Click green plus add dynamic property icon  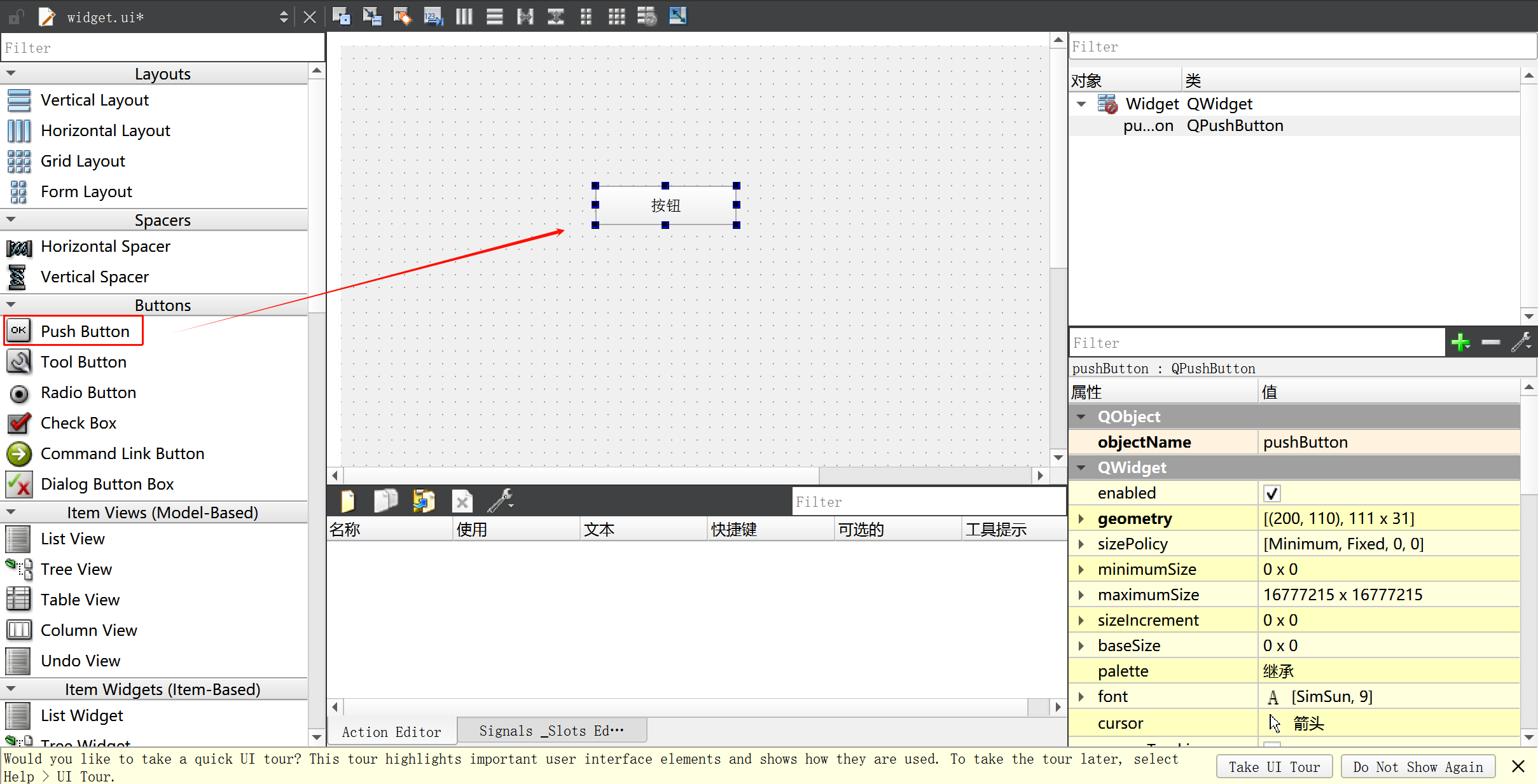coord(1460,343)
